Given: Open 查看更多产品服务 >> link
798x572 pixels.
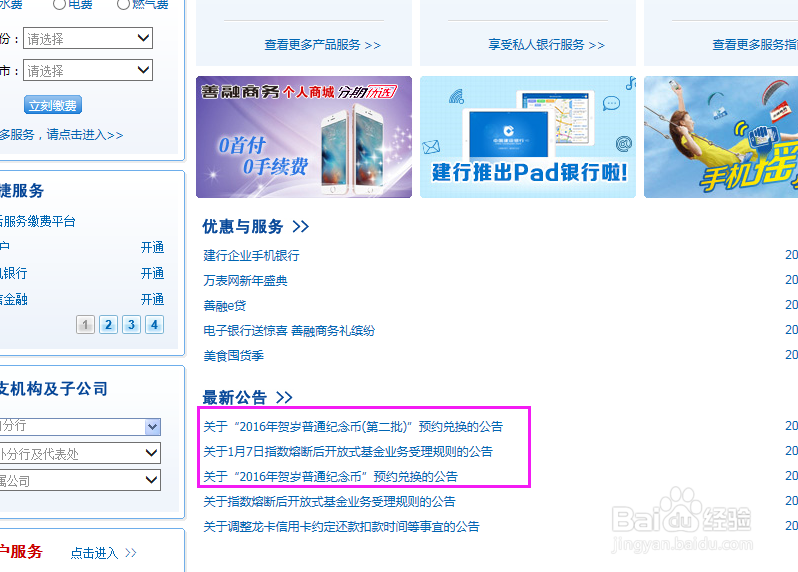Looking at the screenshot, I should tap(322, 45).
